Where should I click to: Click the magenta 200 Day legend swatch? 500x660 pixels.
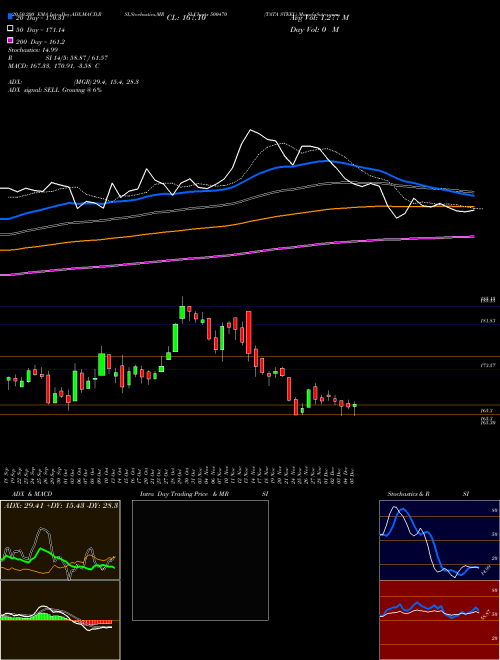pos(10,41)
